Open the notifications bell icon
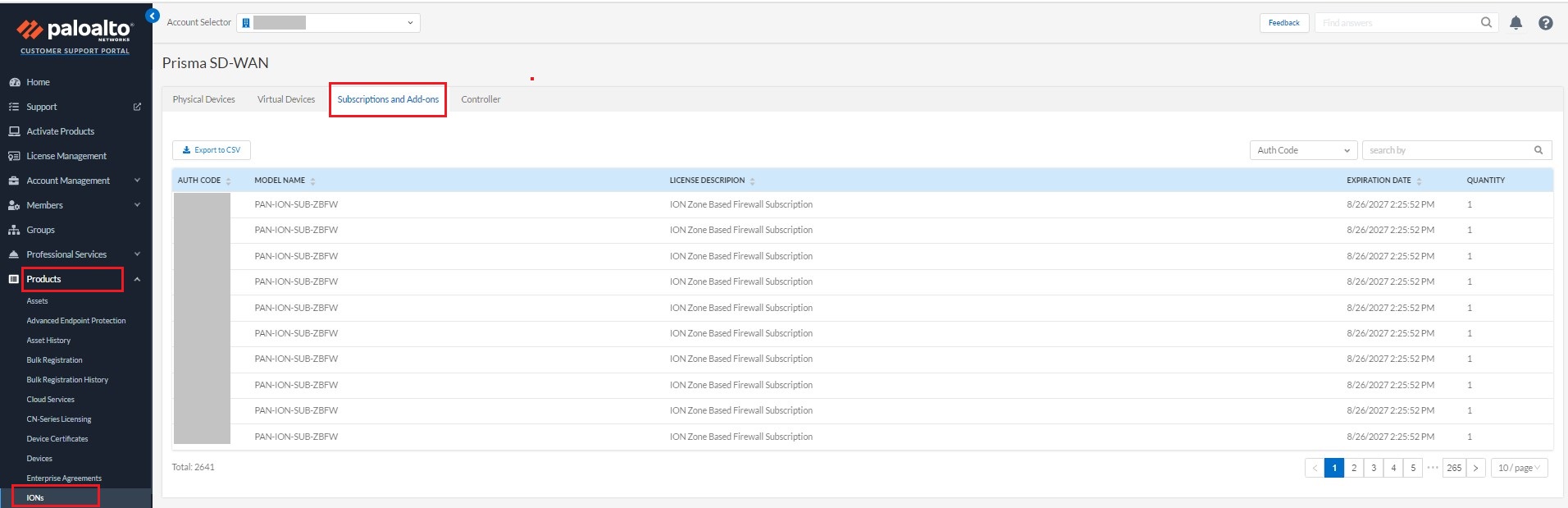 pyautogui.click(x=1516, y=23)
